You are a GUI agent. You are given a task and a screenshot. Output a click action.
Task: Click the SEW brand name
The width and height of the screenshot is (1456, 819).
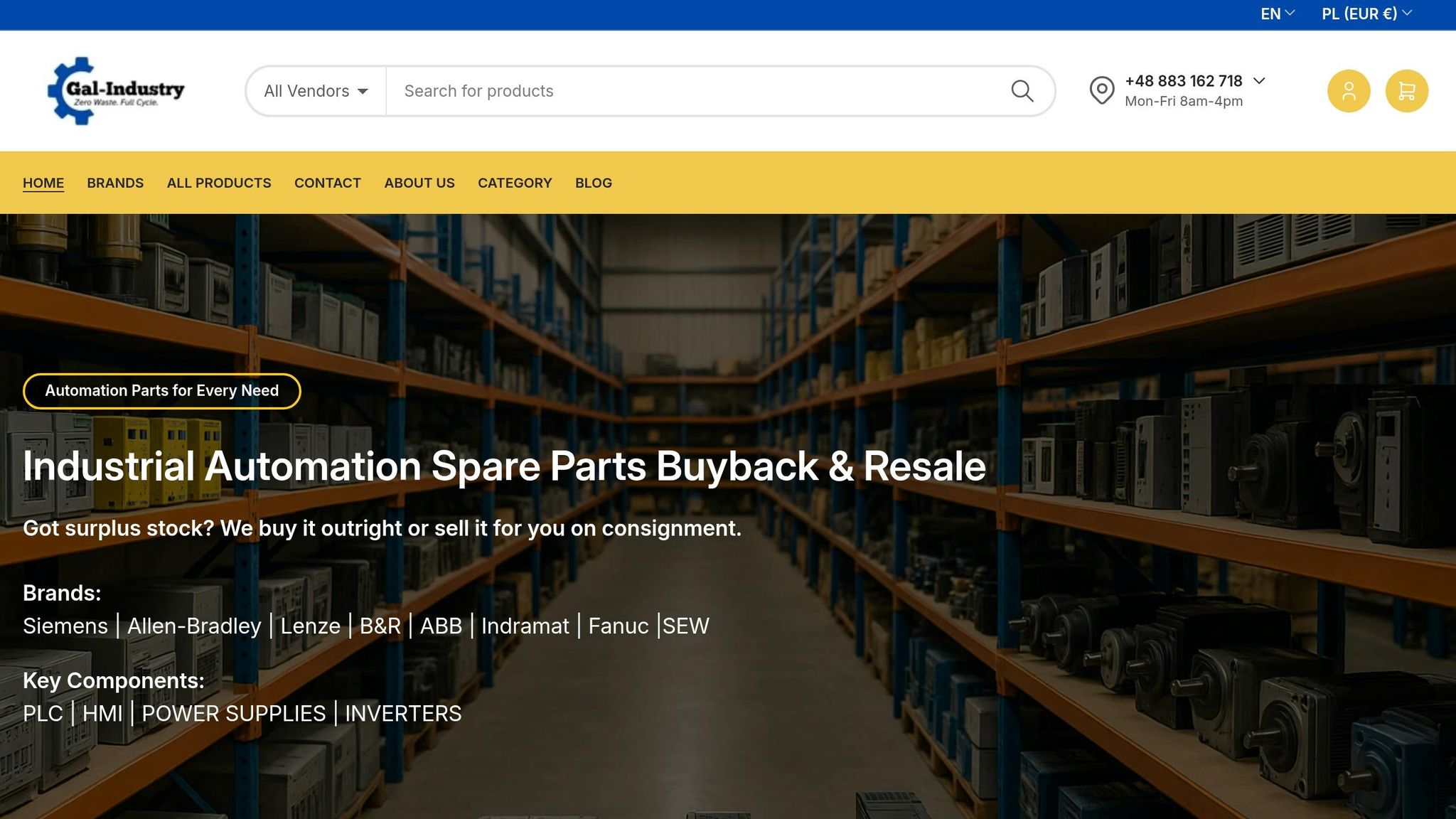point(686,626)
